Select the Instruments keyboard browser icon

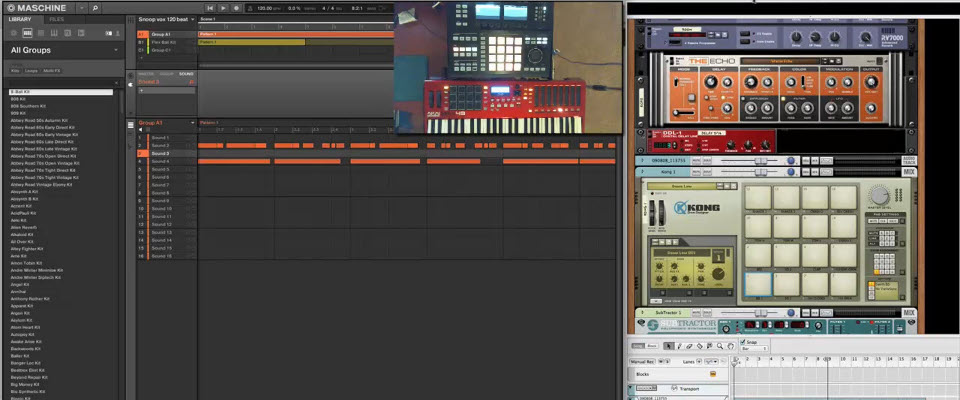tap(54, 33)
